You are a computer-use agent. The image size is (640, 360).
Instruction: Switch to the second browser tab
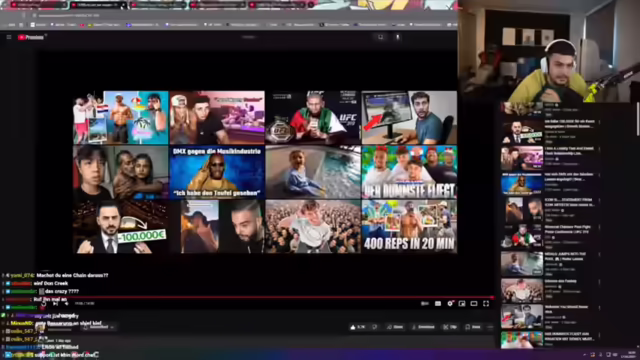point(98,5)
